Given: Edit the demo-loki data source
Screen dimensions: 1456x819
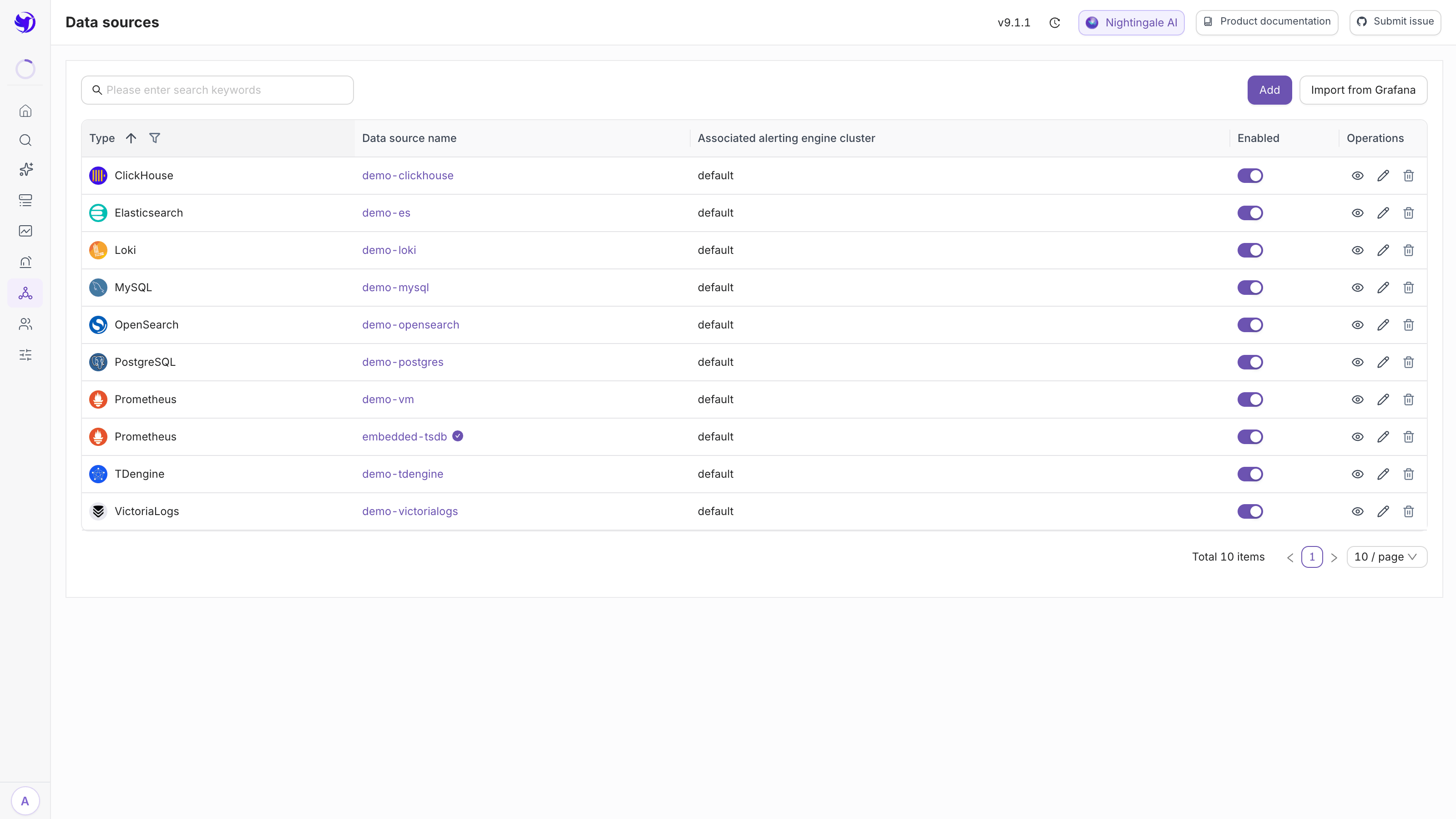Looking at the screenshot, I should pyautogui.click(x=1383, y=250).
